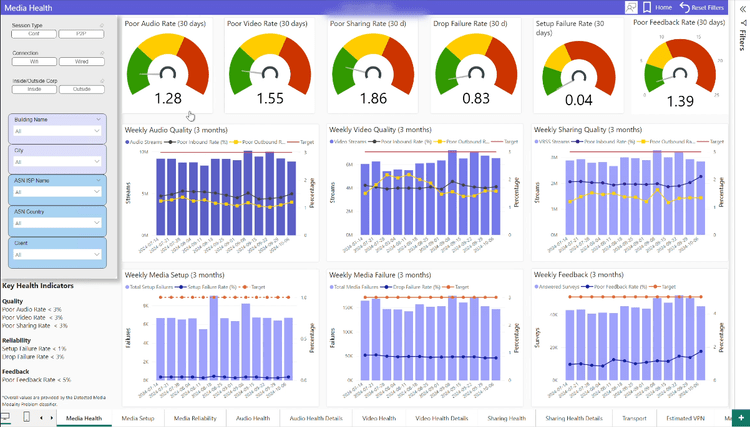This screenshot has height=427, width=750.
Task: Click the Poor Audio Rate gauge
Action: 167,67
